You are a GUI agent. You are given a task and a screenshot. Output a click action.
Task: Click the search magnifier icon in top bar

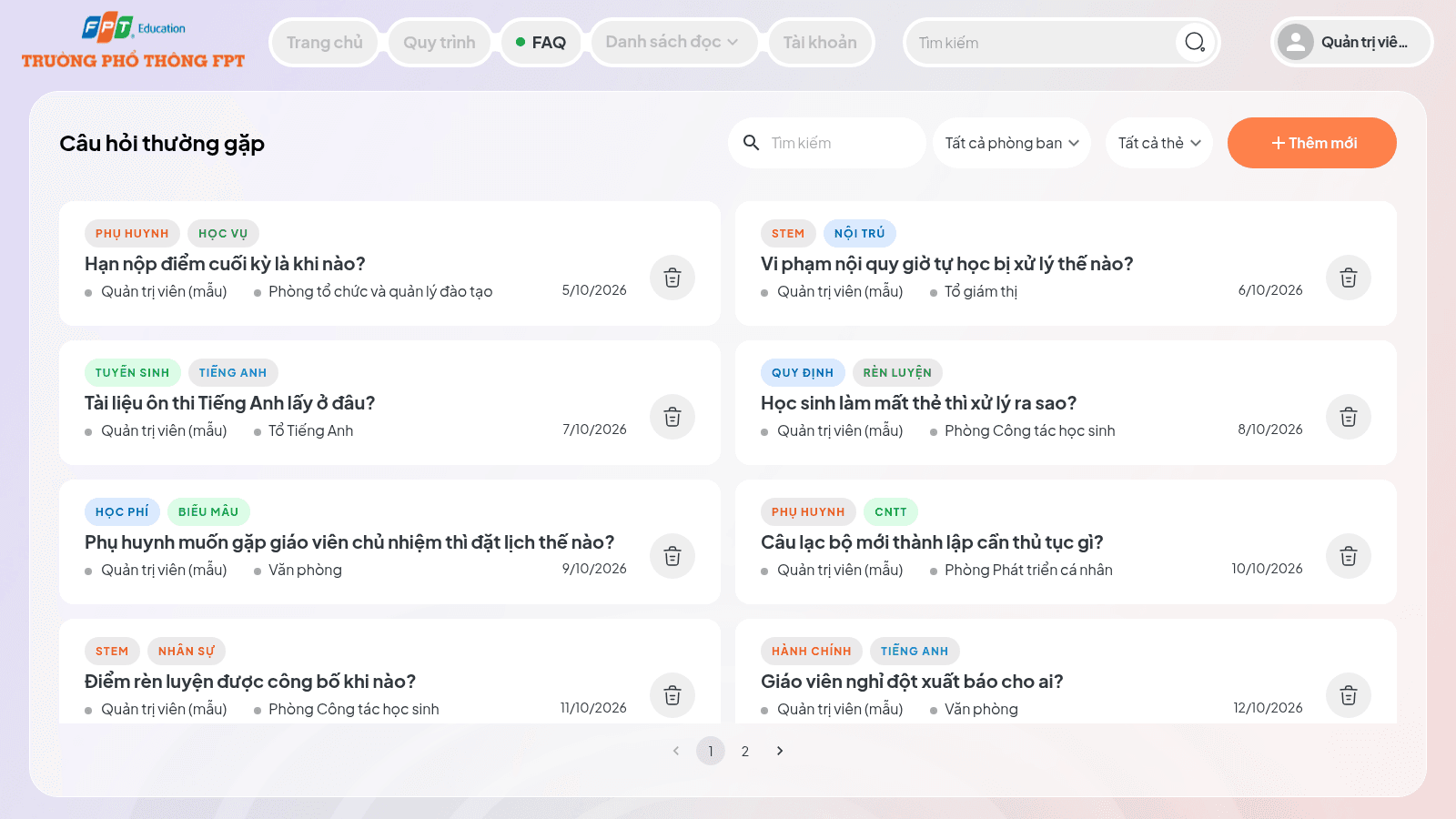1195,42
